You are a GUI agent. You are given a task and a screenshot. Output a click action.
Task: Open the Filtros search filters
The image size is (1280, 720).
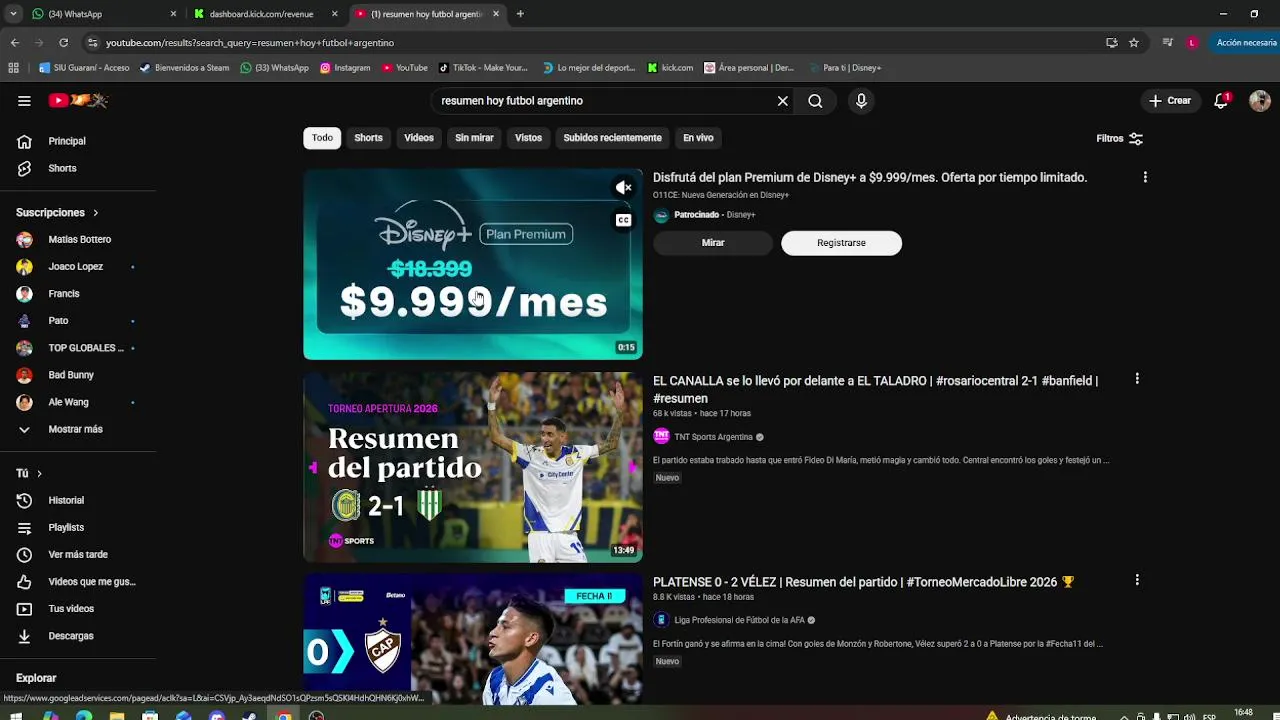tap(1119, 138)
